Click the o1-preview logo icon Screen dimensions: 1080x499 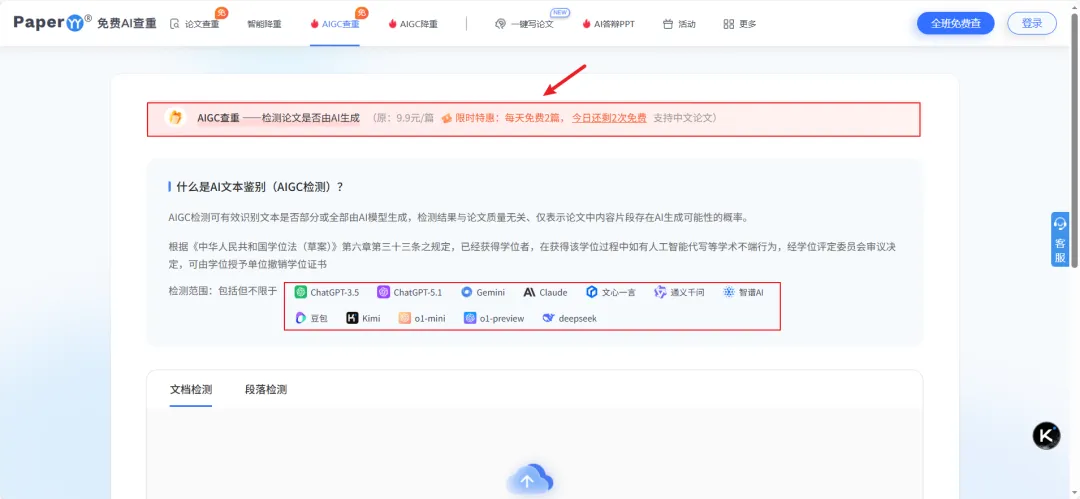coord(470,318)
